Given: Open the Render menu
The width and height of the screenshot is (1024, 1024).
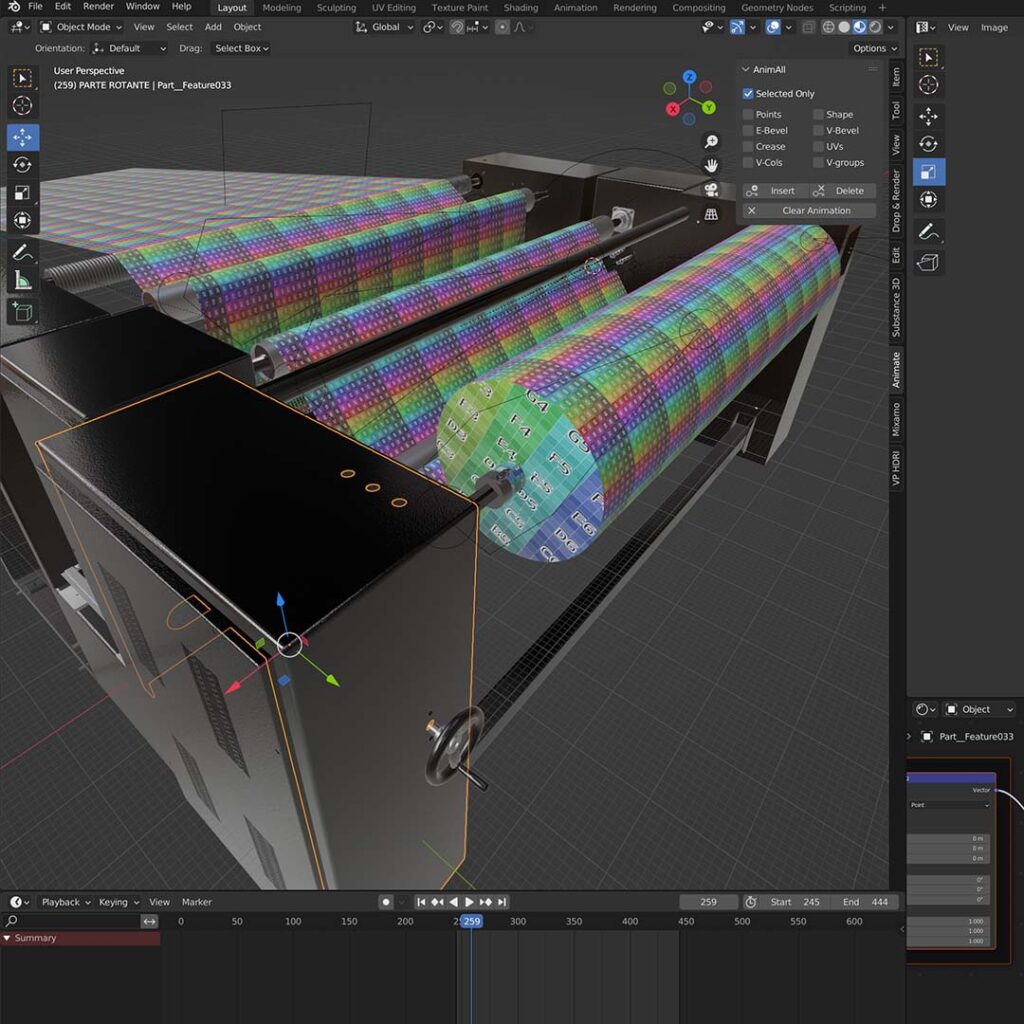Looking at the screenshot, I should [98, 7].
